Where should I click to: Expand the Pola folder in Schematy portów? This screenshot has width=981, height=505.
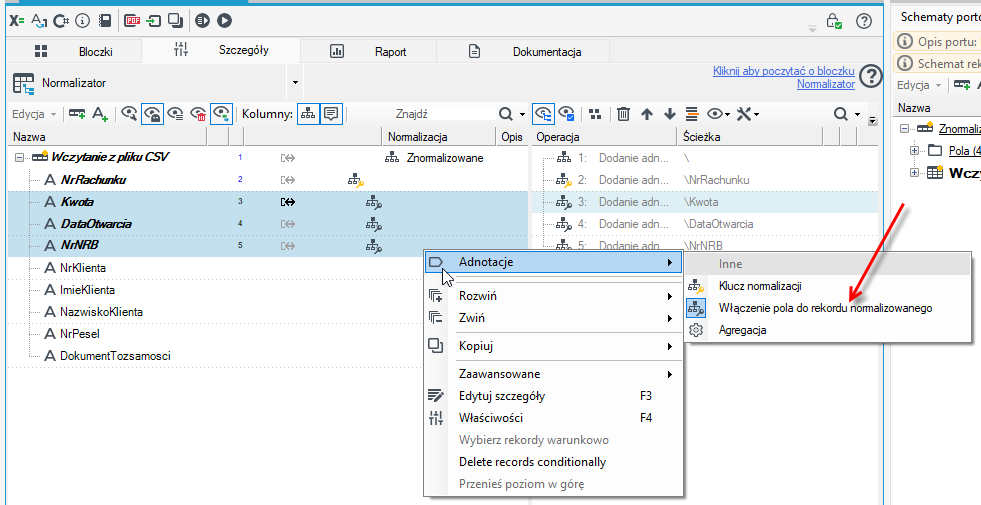tap(915, 150)
